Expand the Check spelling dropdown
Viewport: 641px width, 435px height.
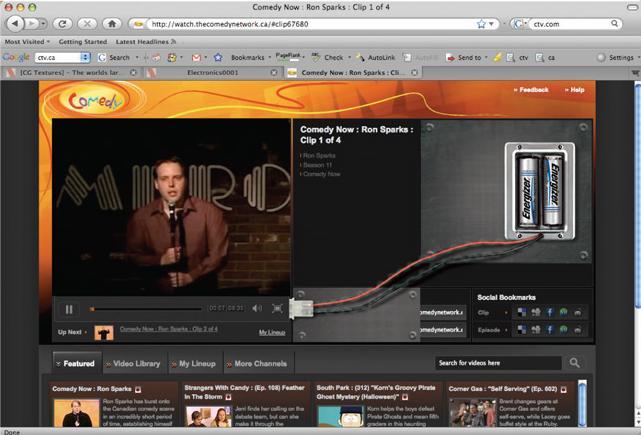pyautogui.click(x=350, y=58)
